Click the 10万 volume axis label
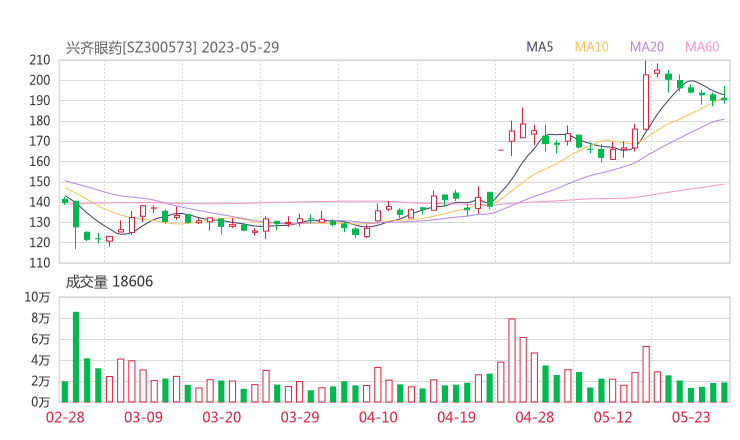This screenshot has width=740, height=440. pos(37,297)
